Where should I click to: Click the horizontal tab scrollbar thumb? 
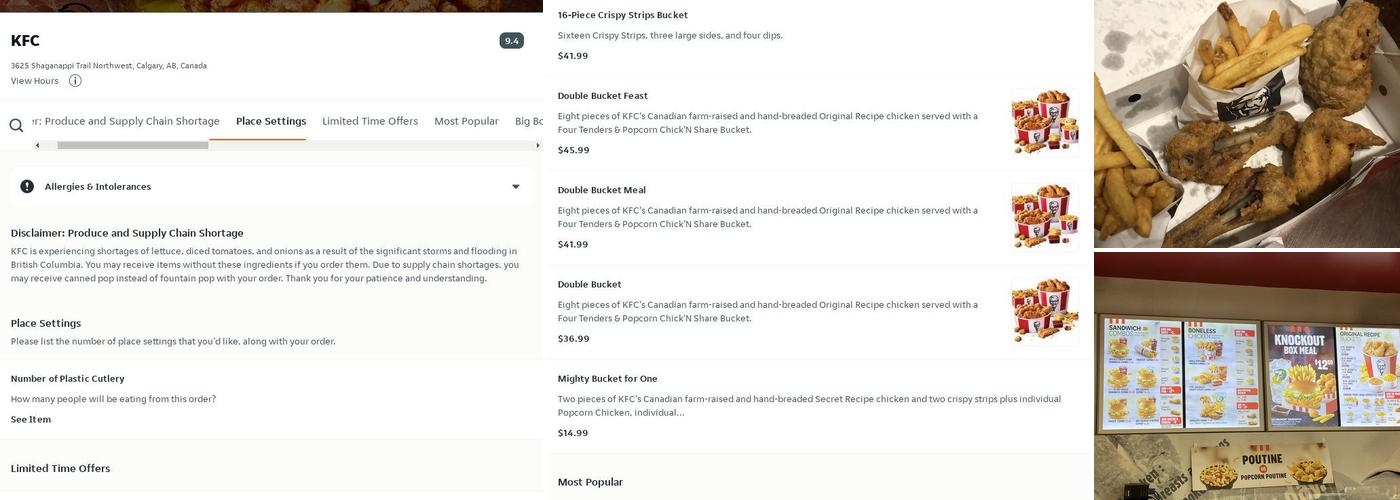click(x=132, y=146)
